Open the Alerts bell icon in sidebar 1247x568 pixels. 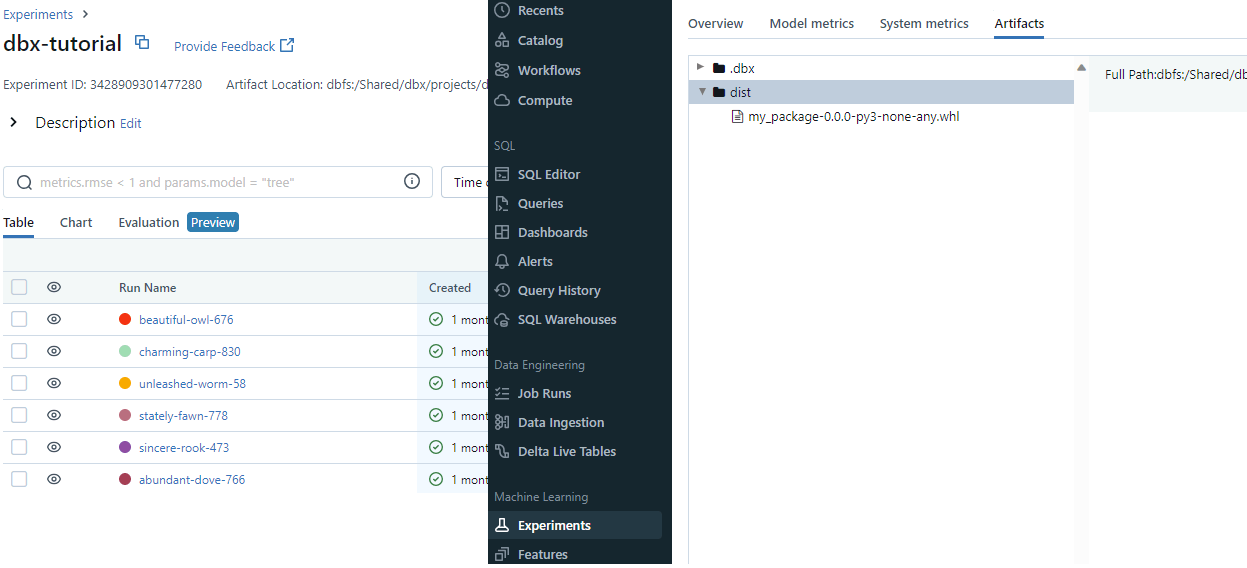click(x=502, y=261)
